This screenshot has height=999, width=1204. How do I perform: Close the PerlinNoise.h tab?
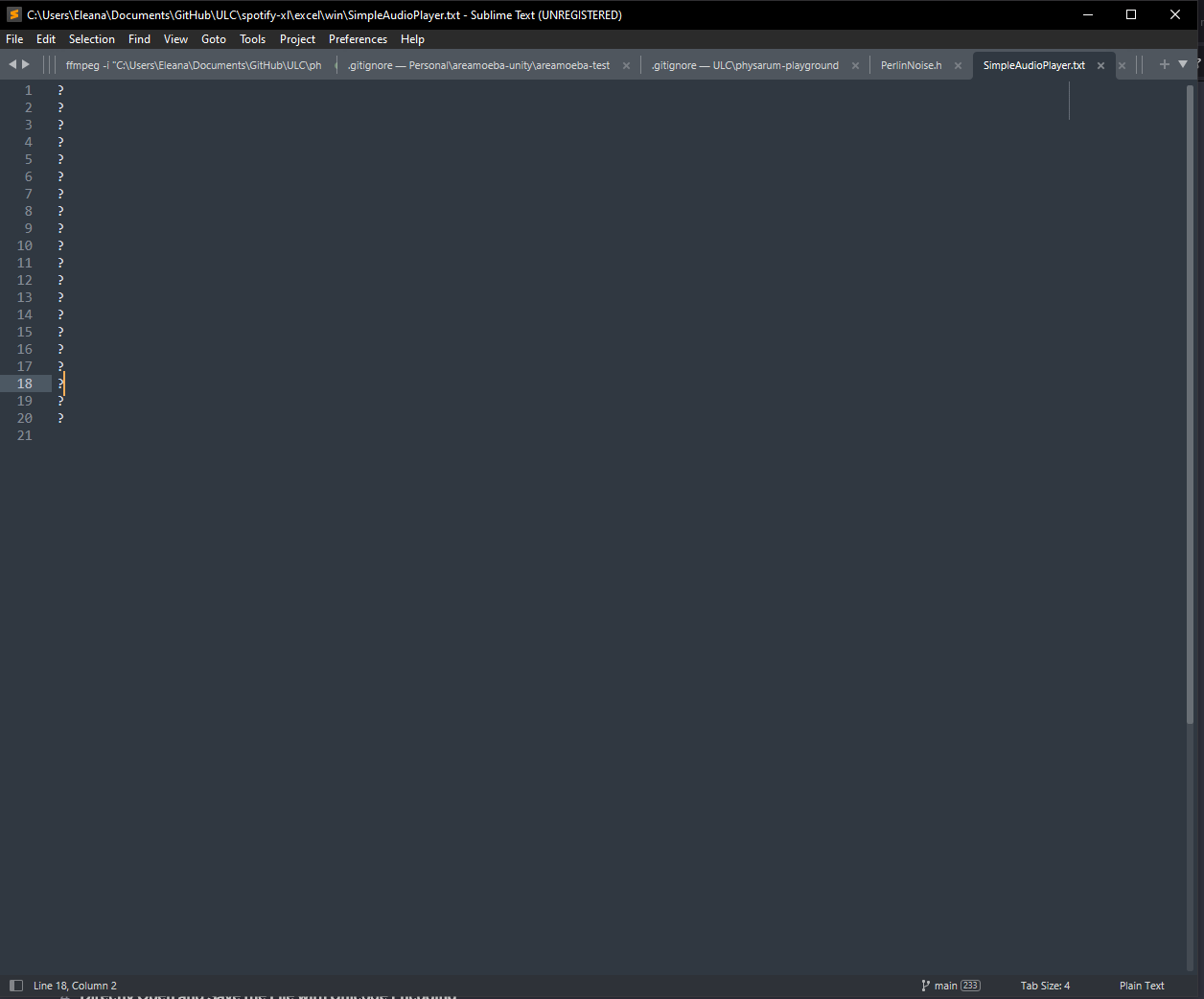(x=958, y=66)
